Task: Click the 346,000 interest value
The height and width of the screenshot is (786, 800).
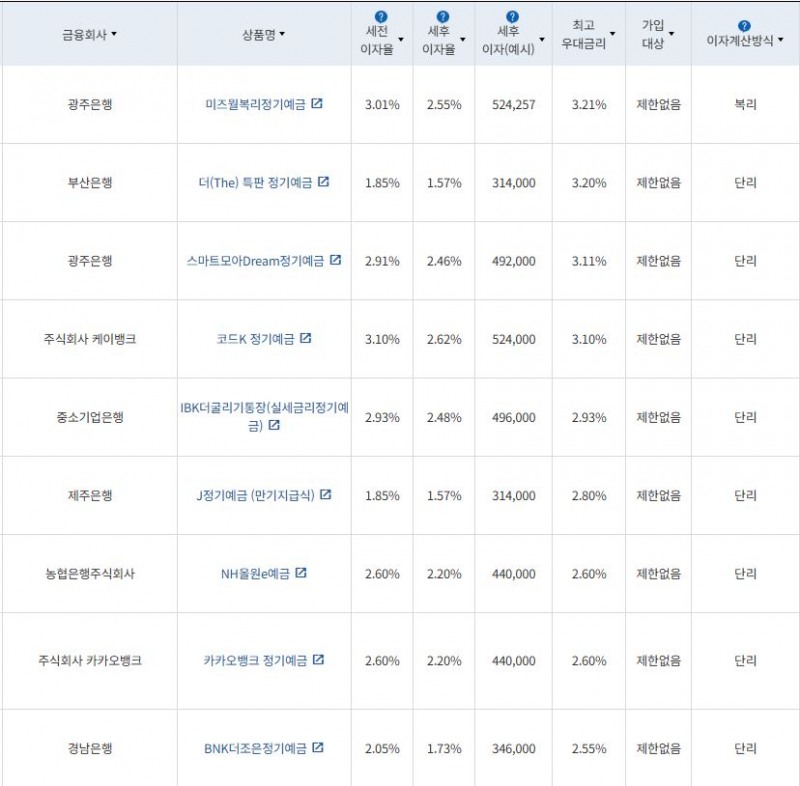Action: [513, 748]
